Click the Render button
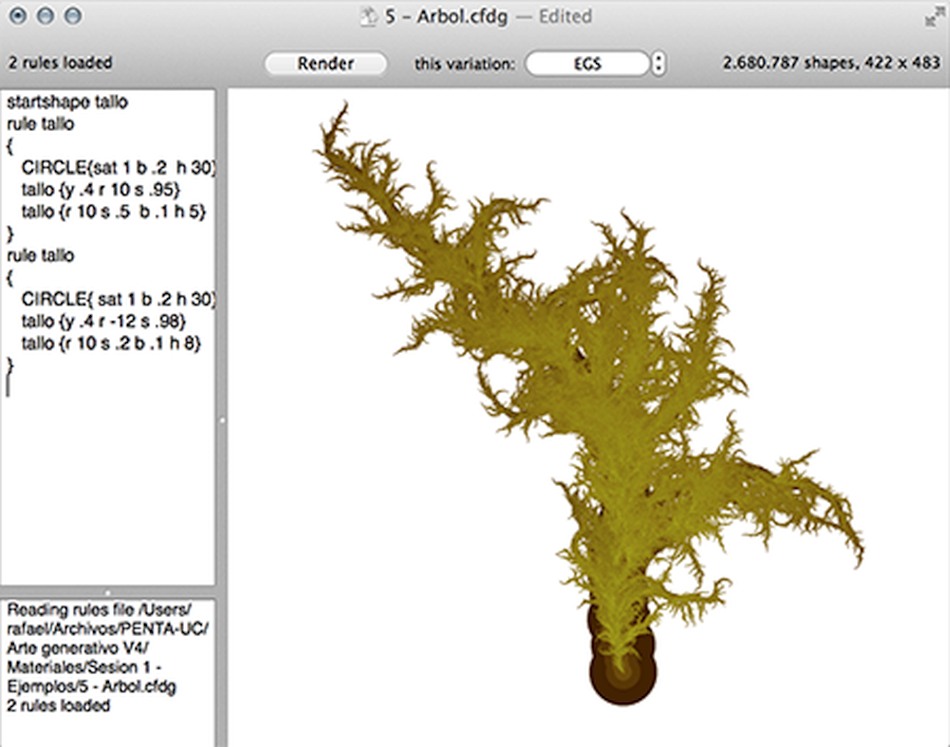This screenshot has width=950, height=747. pyautogui.click(x=325, y=64)
